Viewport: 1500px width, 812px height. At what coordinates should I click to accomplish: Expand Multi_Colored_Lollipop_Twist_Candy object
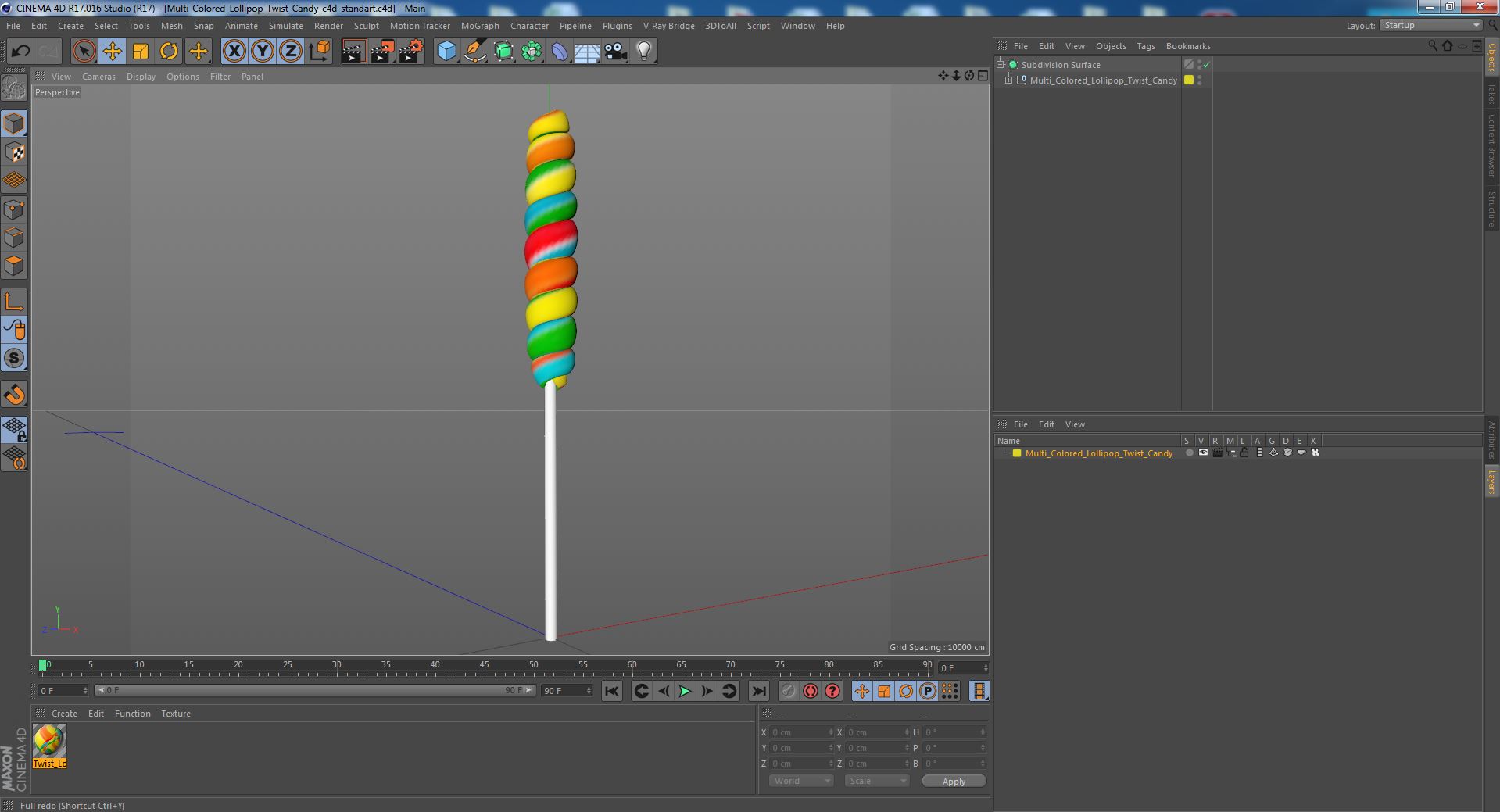1009,80
